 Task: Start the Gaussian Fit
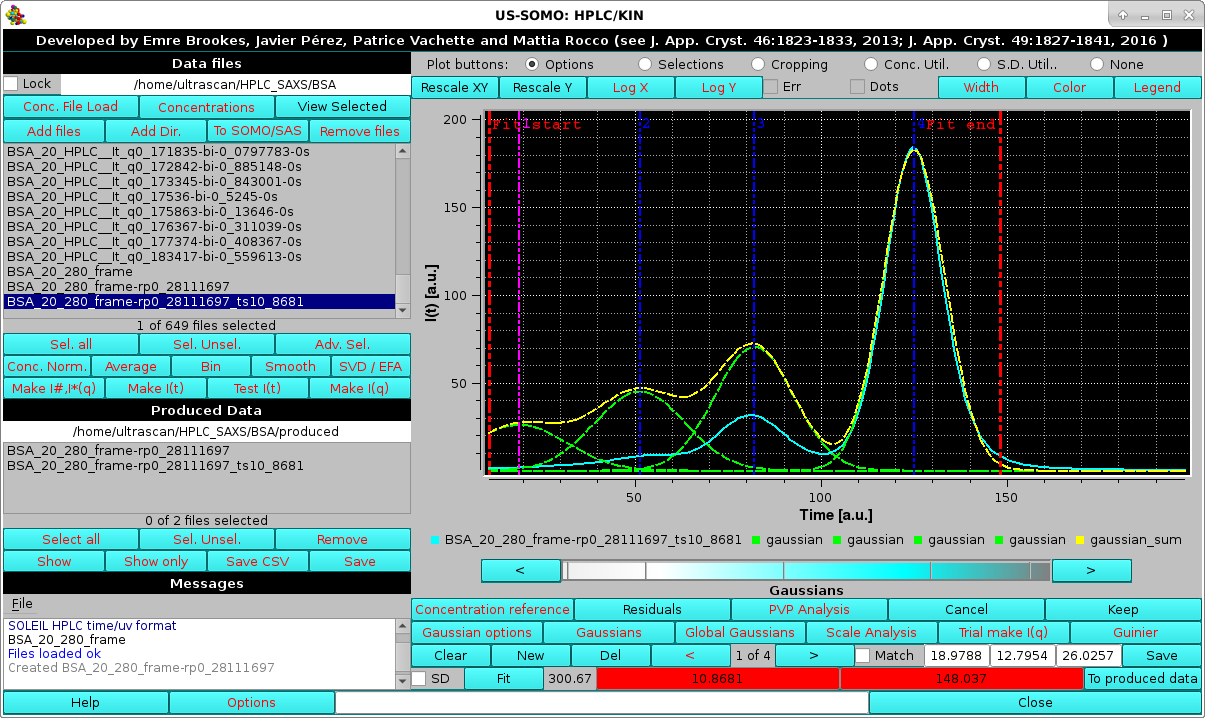505,678
